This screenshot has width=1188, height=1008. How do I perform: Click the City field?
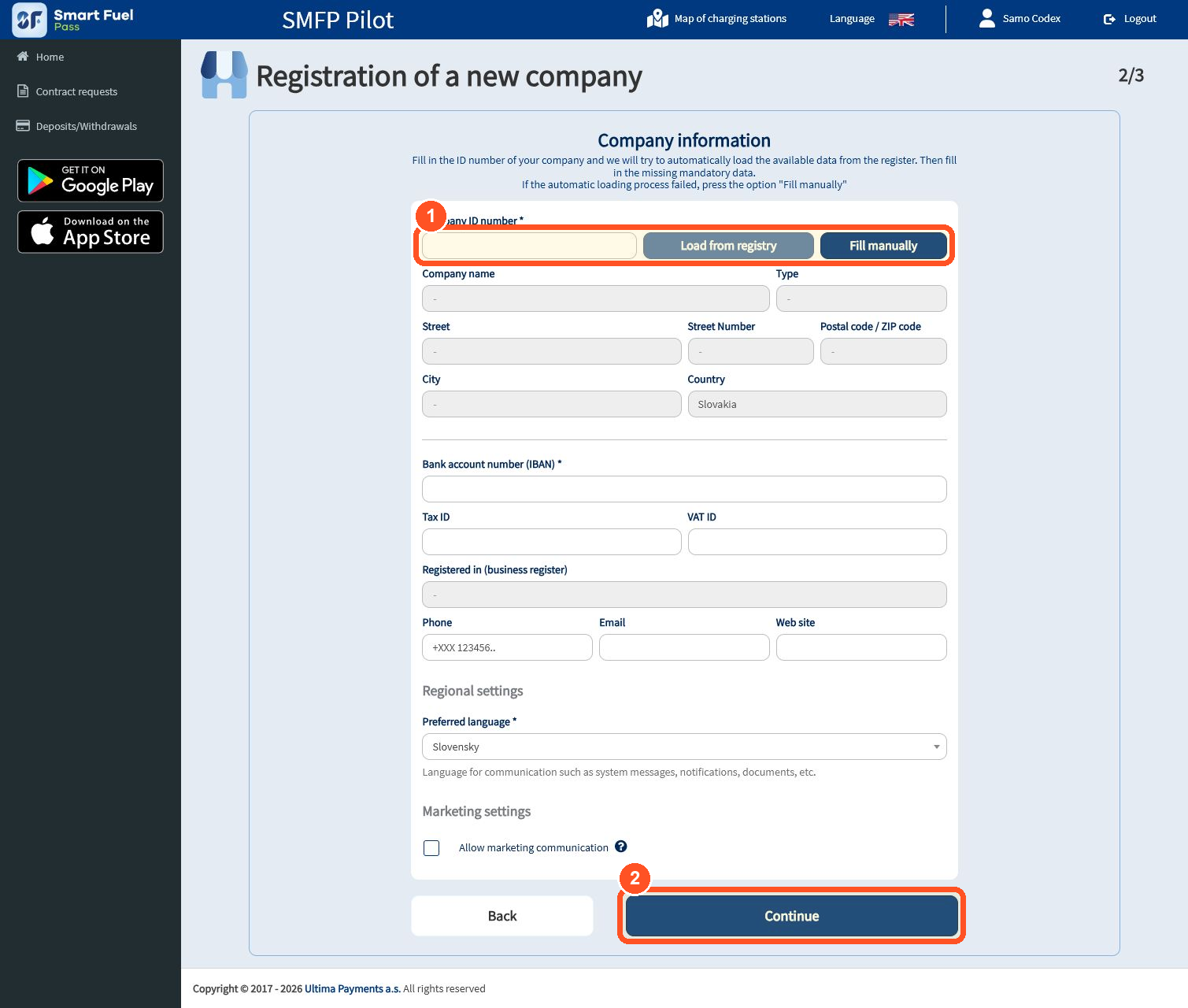coord(552,404)
